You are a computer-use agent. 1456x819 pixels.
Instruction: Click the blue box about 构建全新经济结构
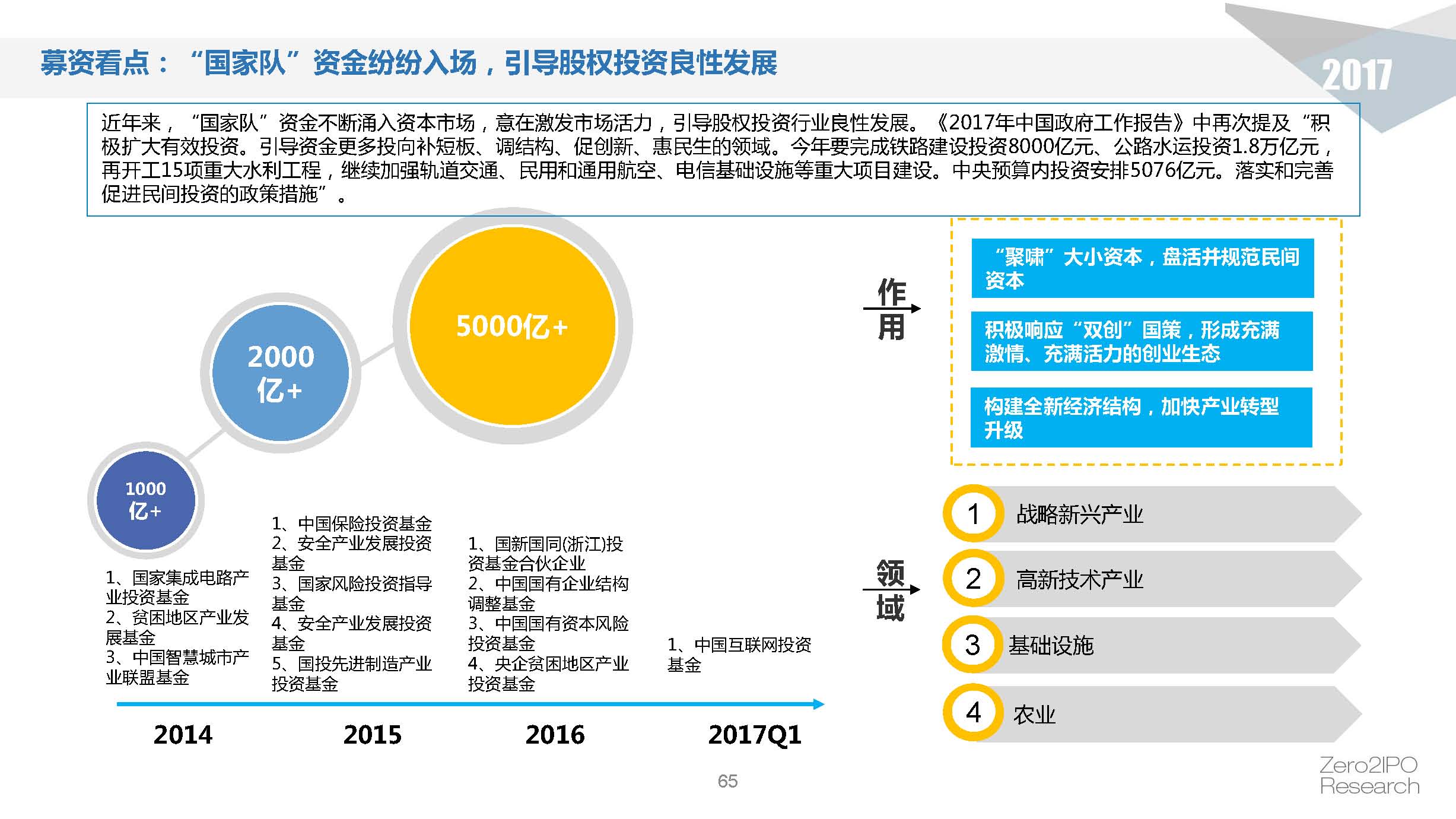[1141, 417]
